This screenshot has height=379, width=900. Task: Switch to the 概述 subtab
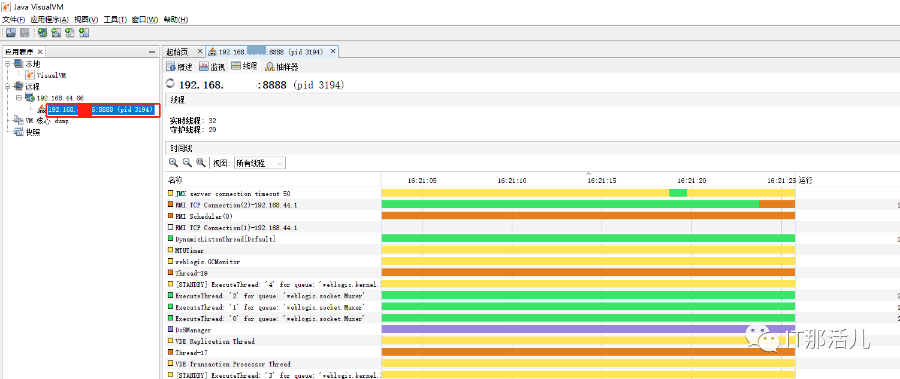pos(179,67)
